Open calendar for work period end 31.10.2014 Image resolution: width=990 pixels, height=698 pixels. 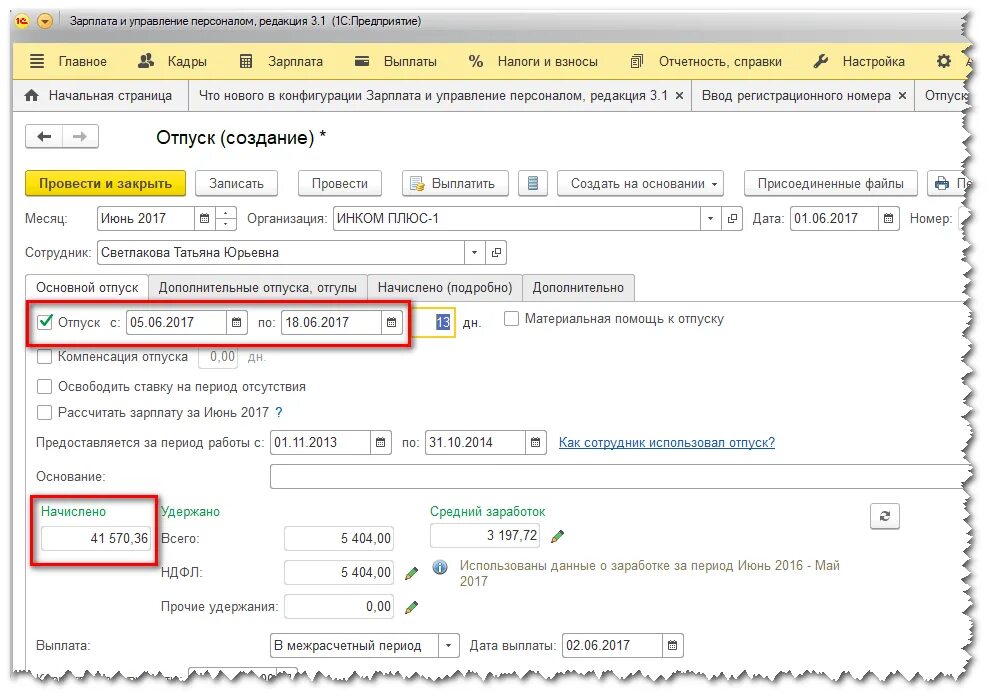(535, 442)
